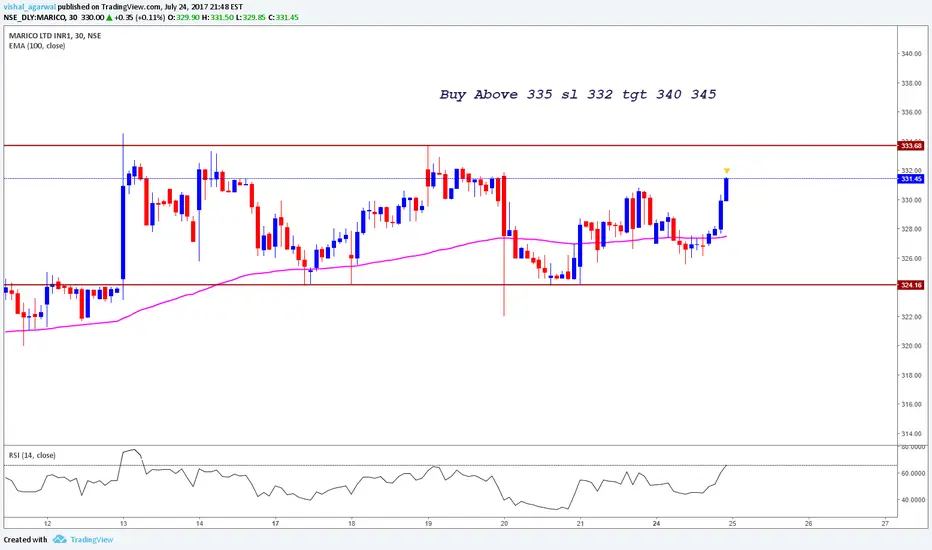932x550 pixels.
Task: Click the 314.00 price axis label
Action: tap(911, 433)
